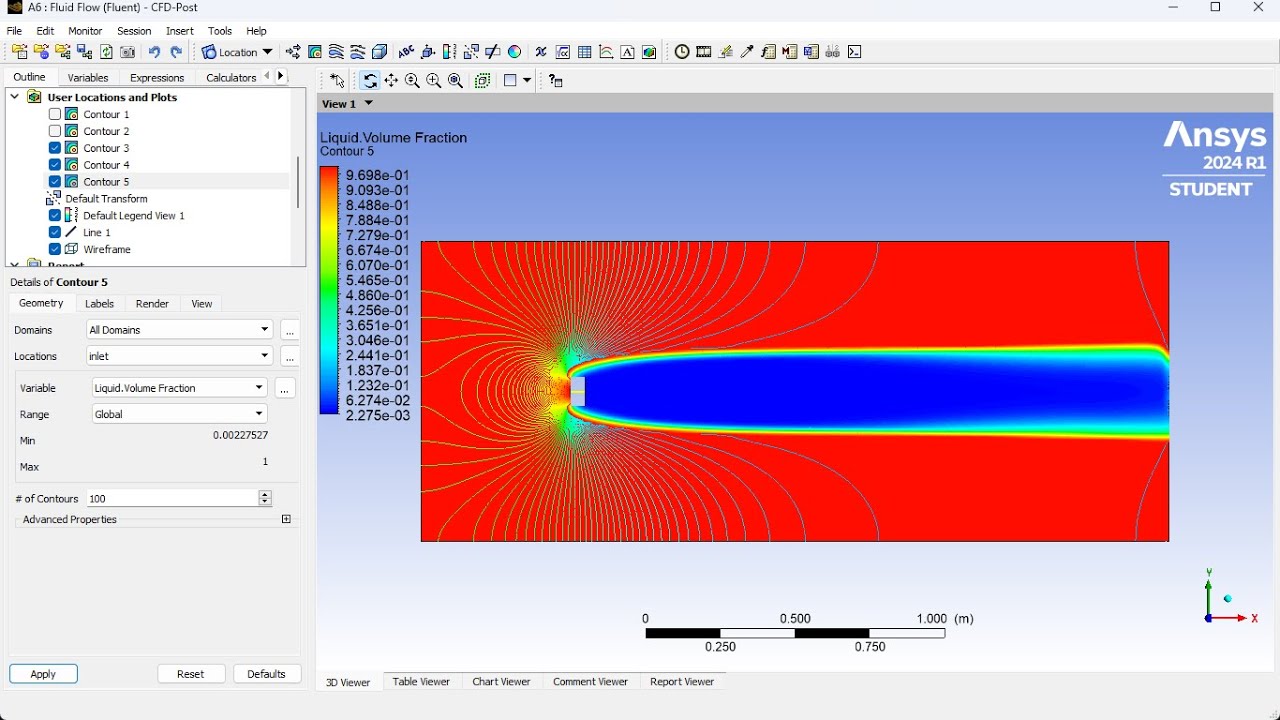Collapse User Locations and Plots tree
Image resolution: width=1280 pixels, height=720 pixels.
click(15, 97)
